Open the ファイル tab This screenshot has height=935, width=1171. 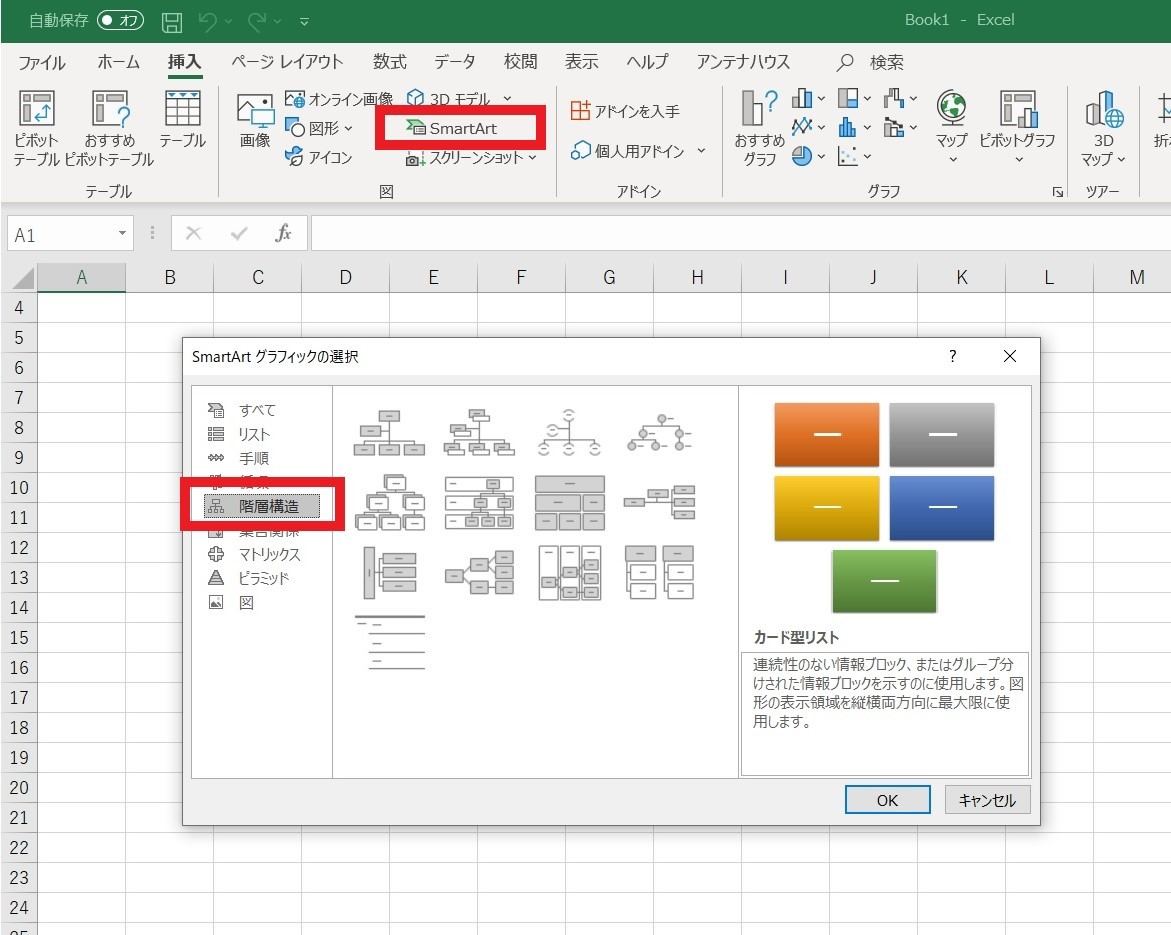pos(42,62)
